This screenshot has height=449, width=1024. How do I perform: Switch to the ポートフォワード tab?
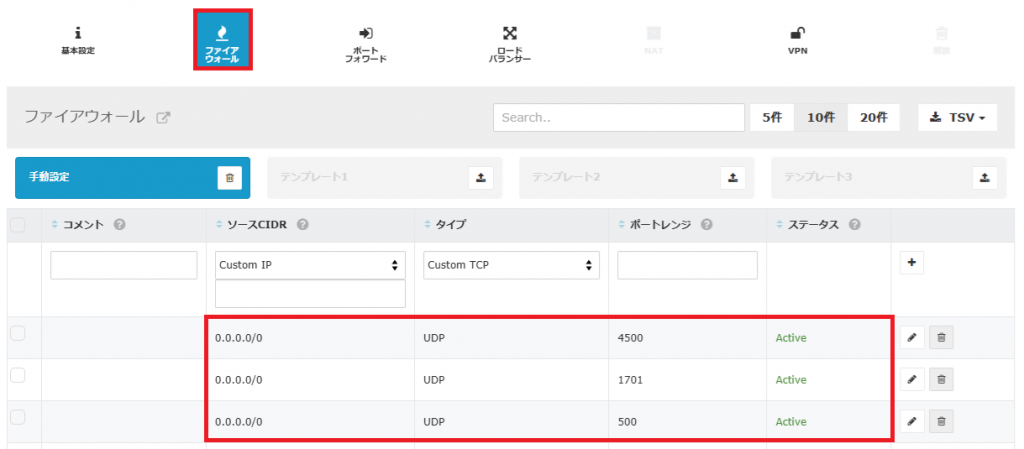364,43
